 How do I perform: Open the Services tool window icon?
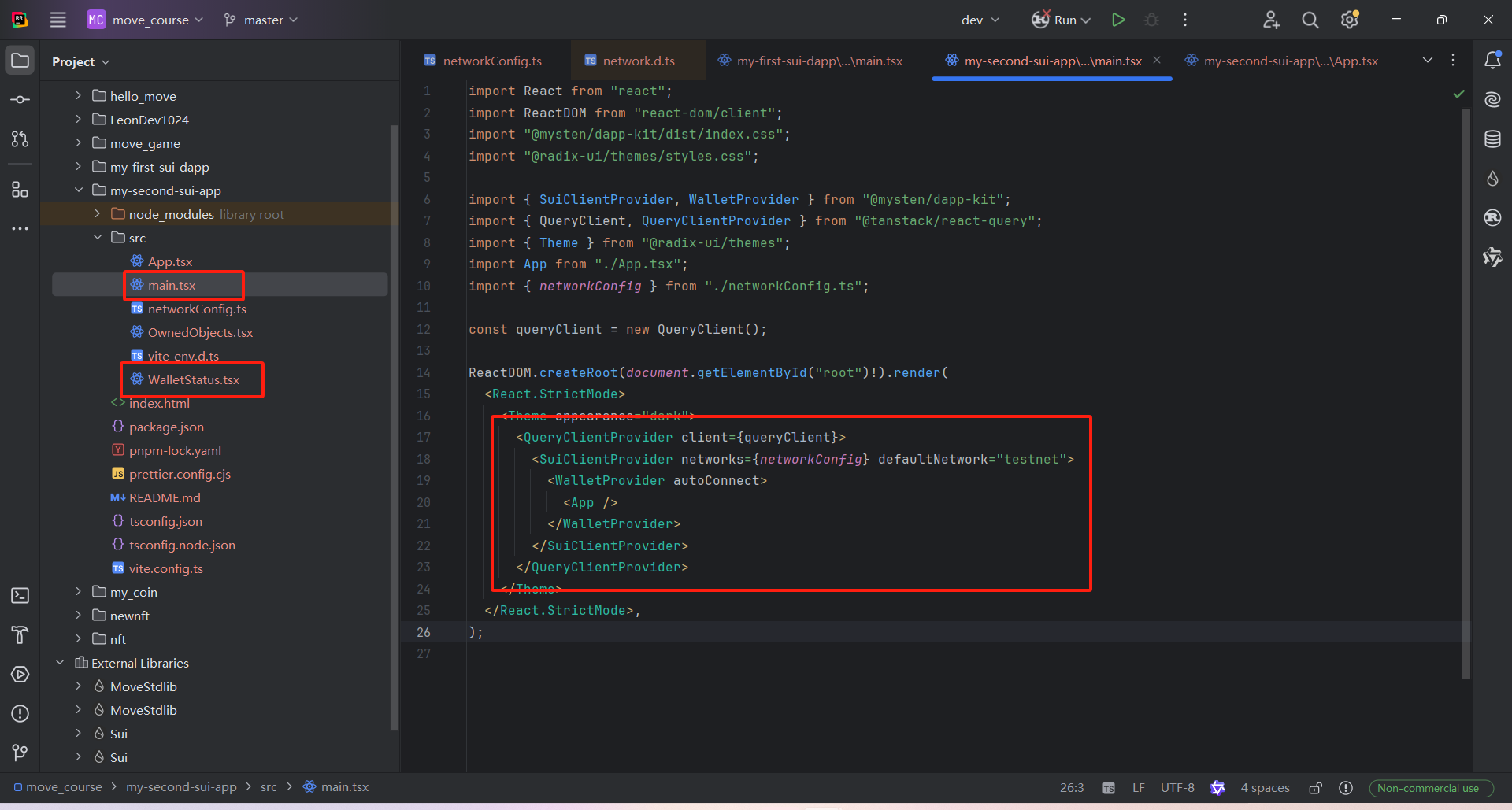20,675
